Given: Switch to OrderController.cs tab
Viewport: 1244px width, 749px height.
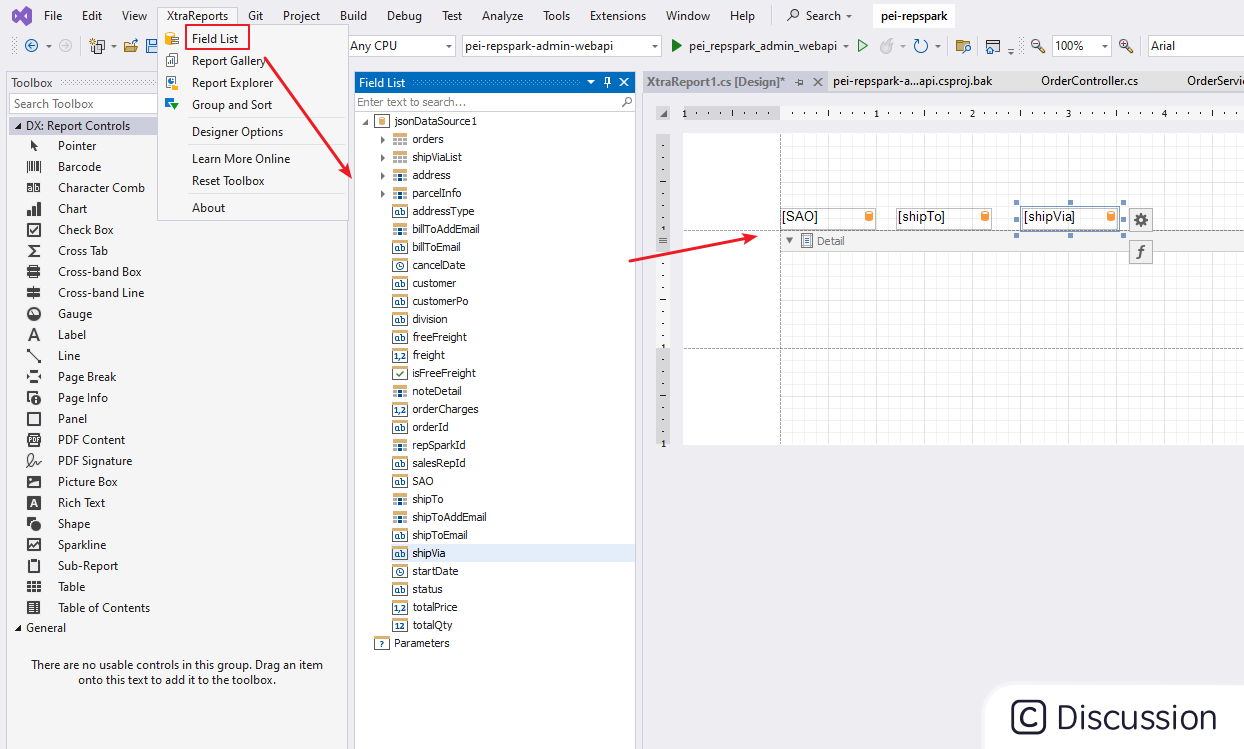Looking at the screenshot, I should (1089, 81).
